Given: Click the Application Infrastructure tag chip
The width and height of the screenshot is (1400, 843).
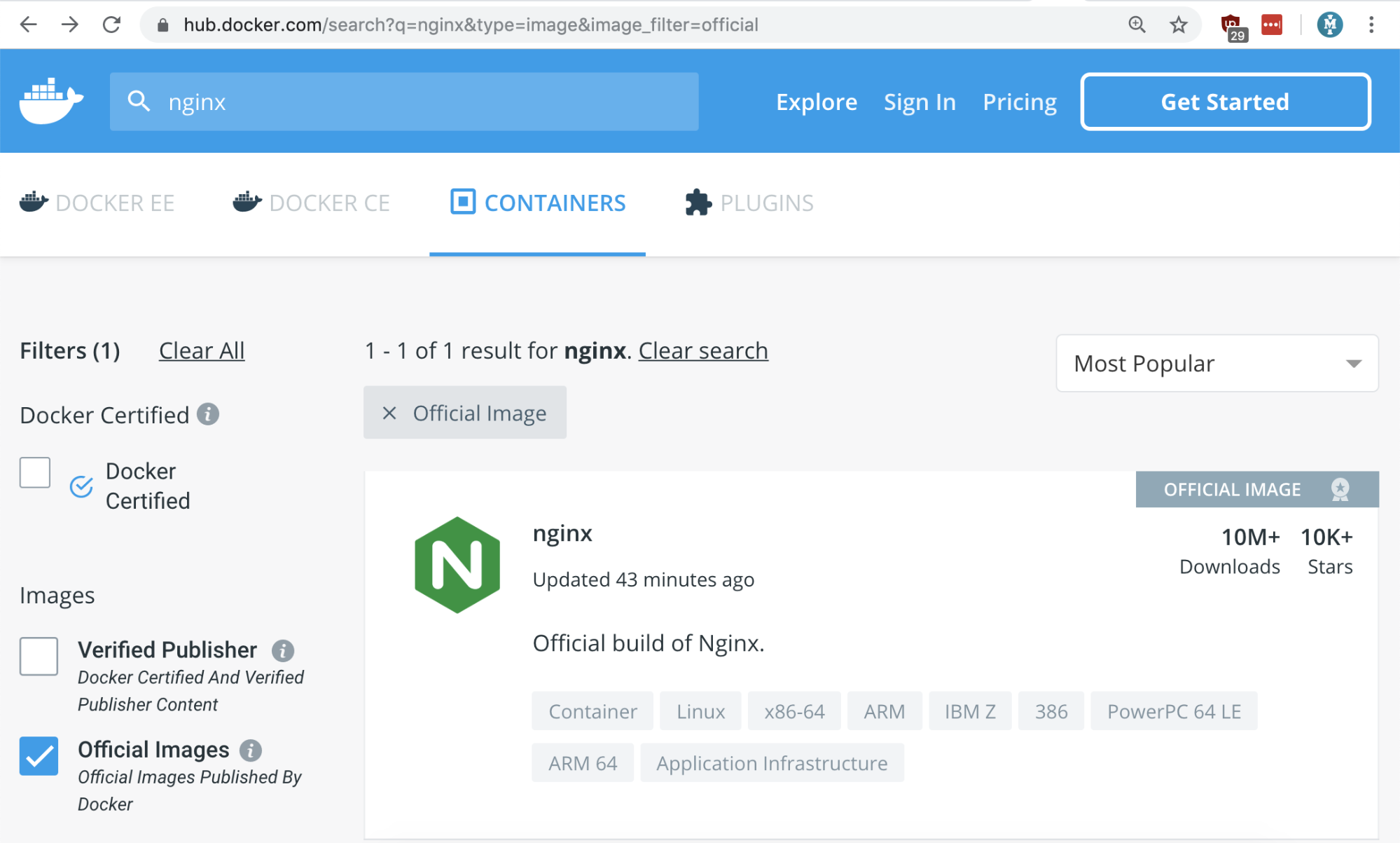Looking at the screenshot, I should pyautogui.click(x=772, y=763).
